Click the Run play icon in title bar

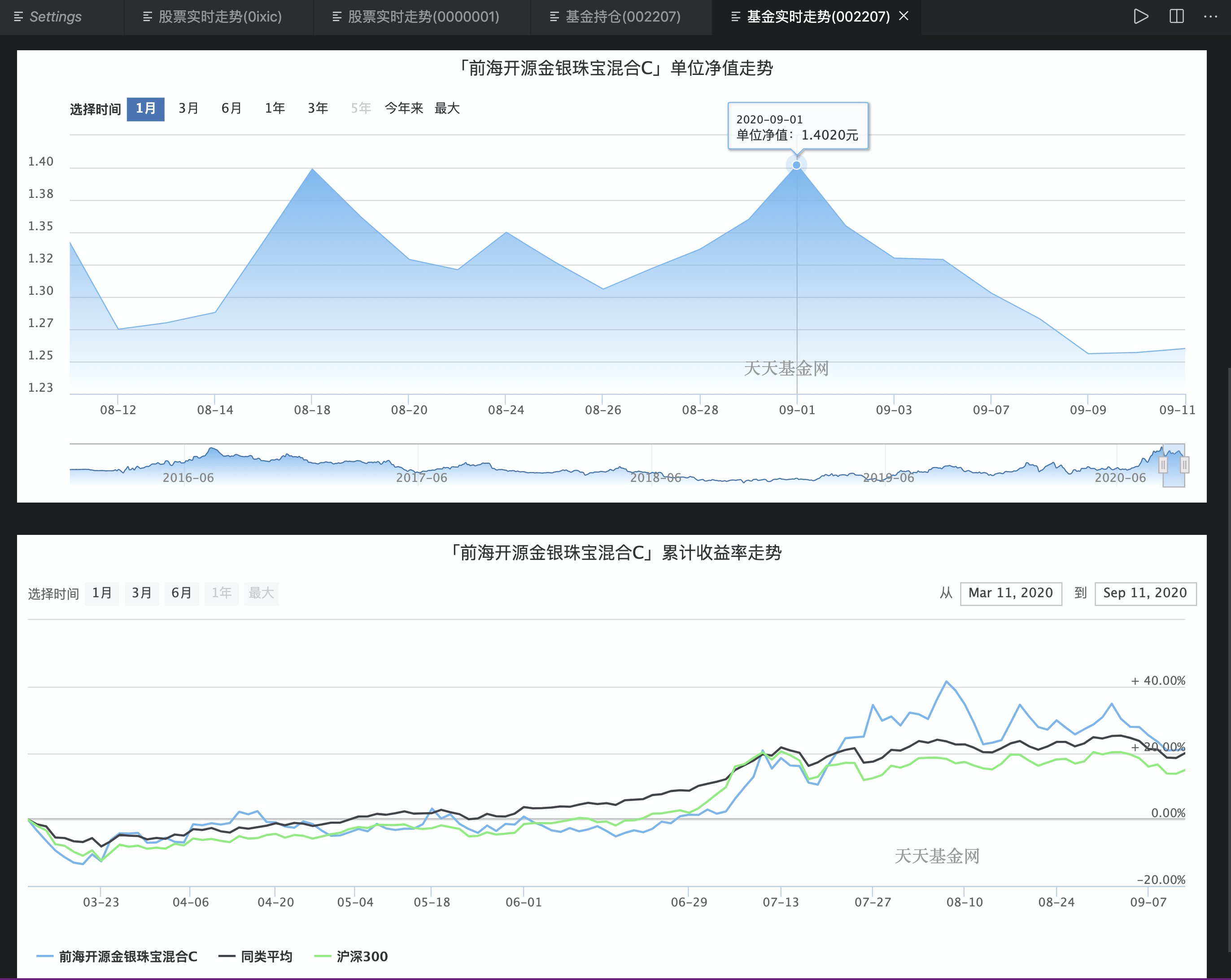click(x=1140, y=17)
